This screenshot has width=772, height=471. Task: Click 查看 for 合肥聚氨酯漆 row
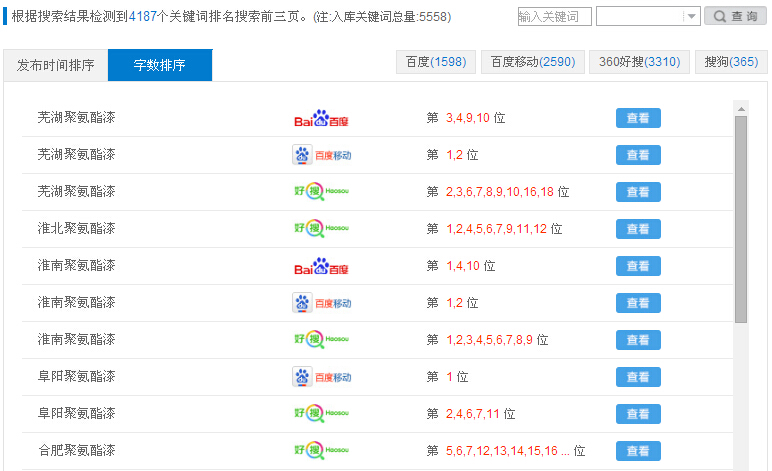click(x=638, y=451)
